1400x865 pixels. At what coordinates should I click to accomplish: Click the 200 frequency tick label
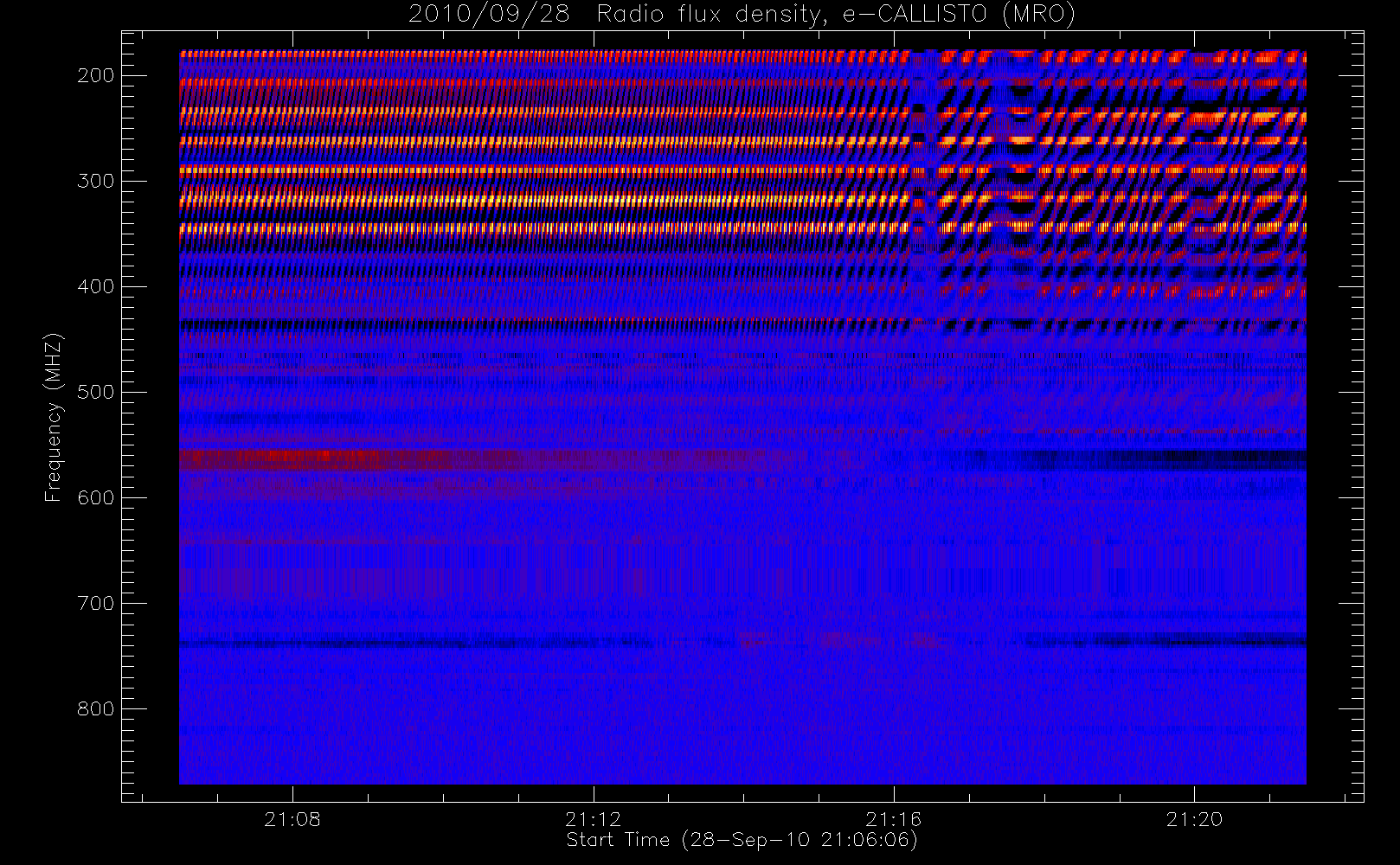(96, 75)
